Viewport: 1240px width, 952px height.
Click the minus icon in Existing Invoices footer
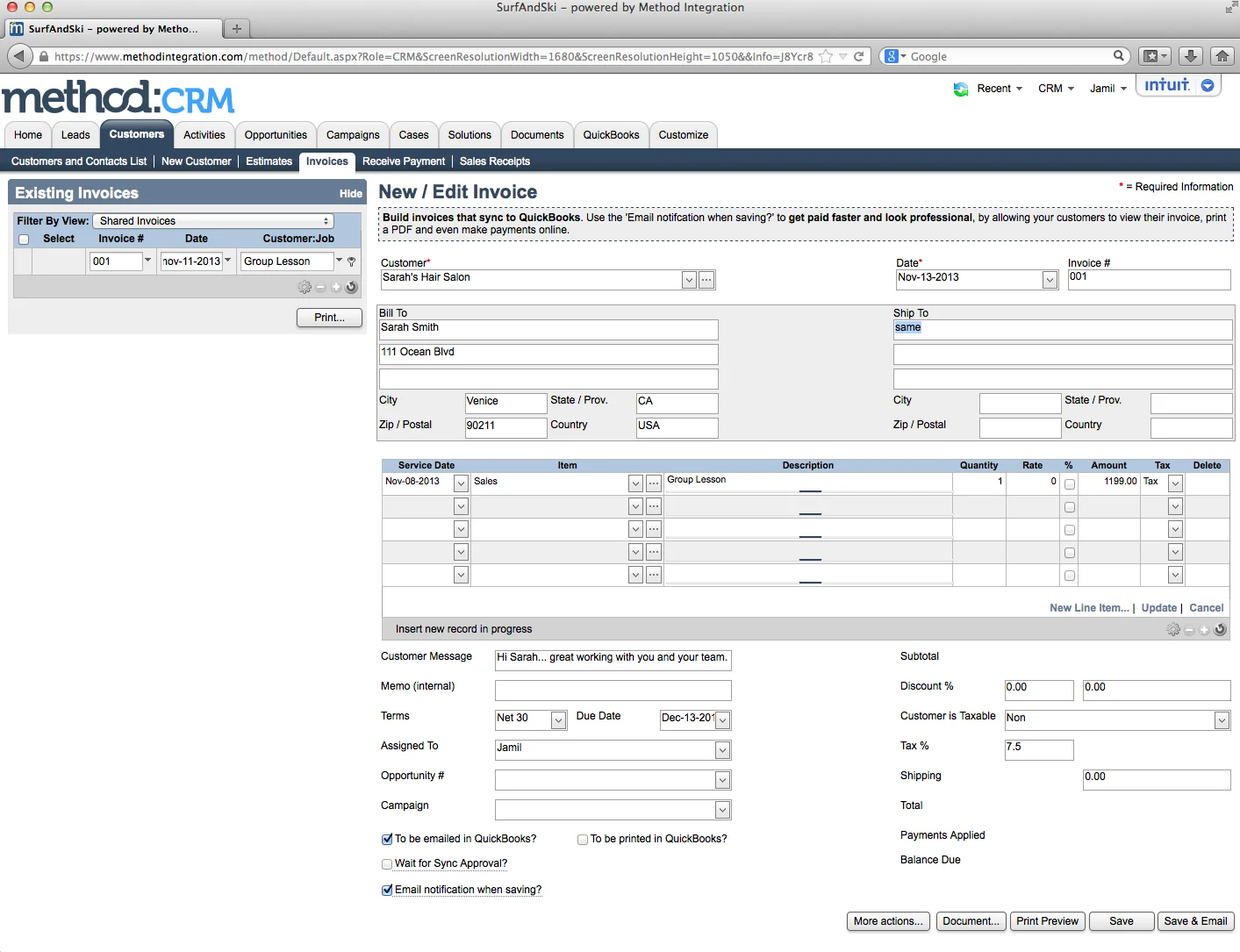320,287
